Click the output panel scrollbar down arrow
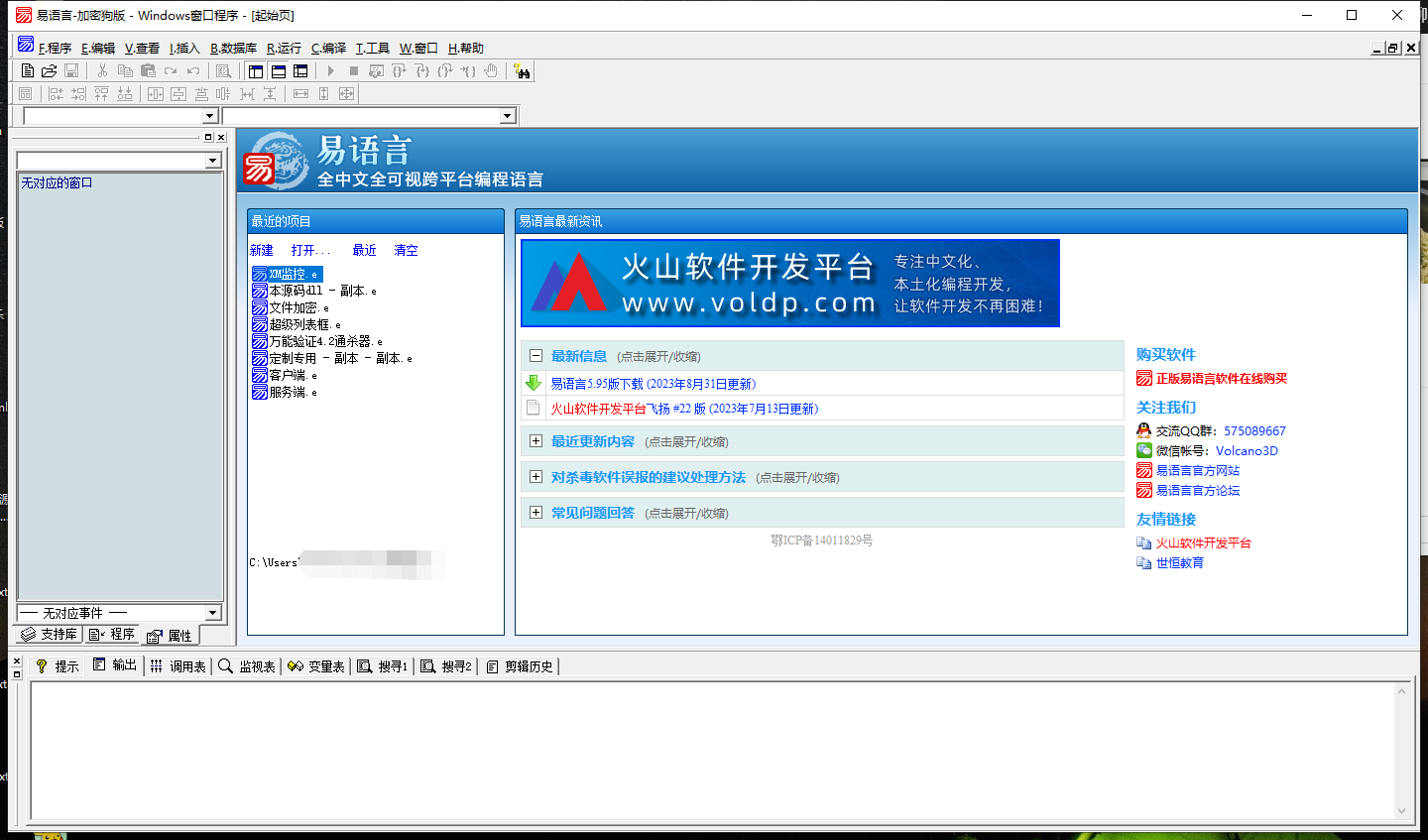The image size is (1428, 840). click(x=1402, y=810)
